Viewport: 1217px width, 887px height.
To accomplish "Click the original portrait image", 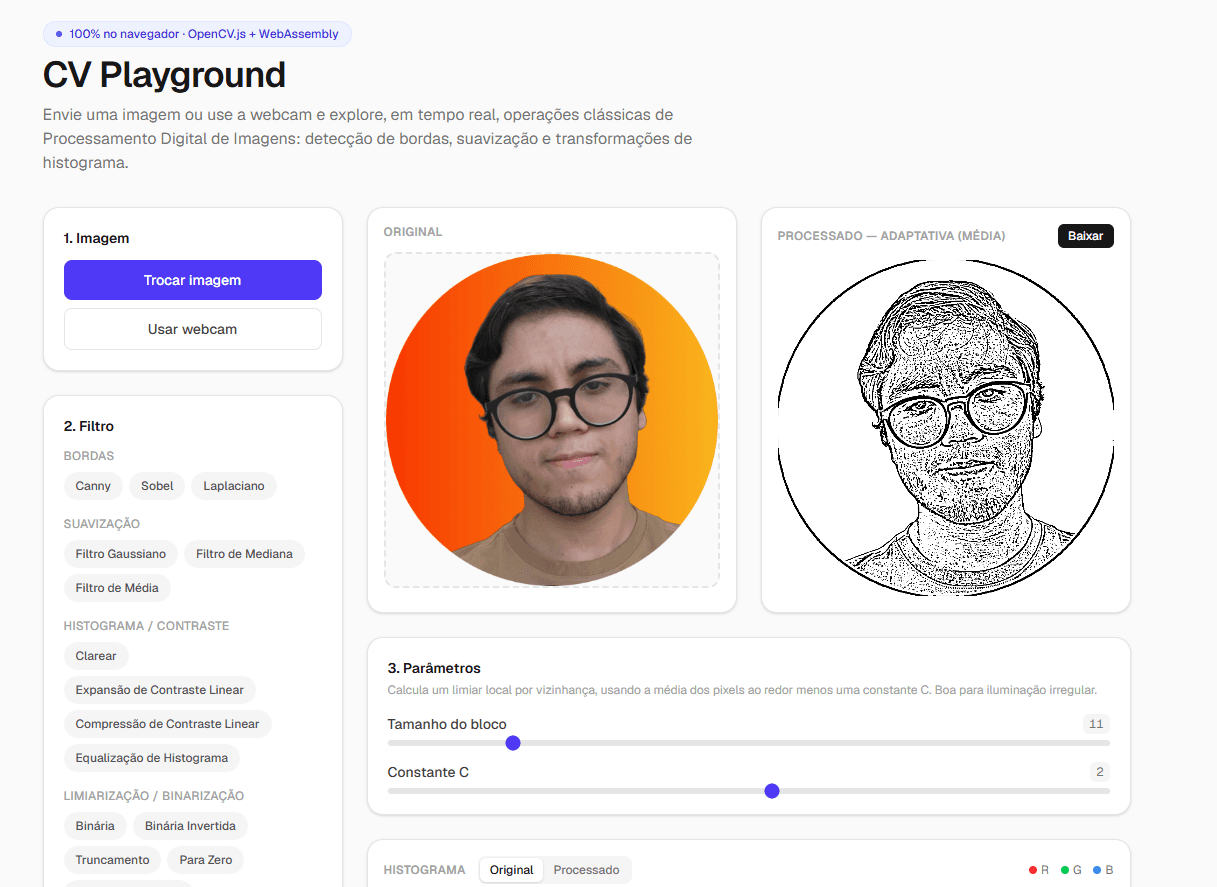I will click(552, 420).
